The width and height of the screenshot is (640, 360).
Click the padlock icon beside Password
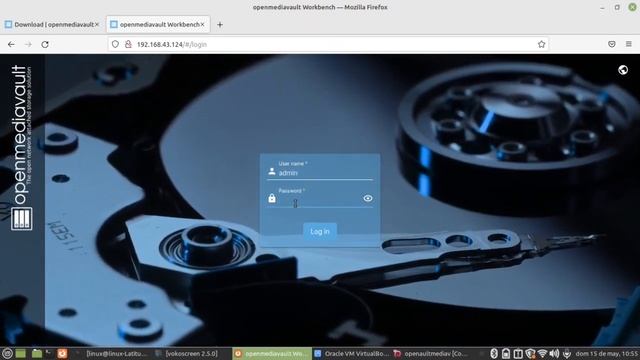272,199
